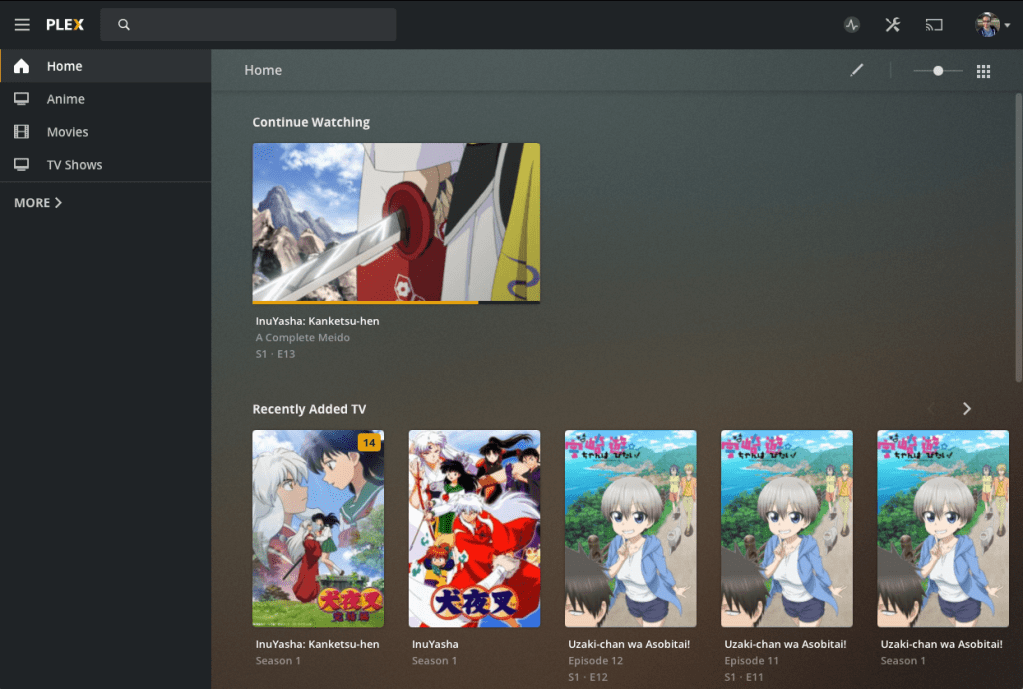1023x689 pixels.
Task: Click the settings wrench tool icon
Action: pos(891,24)
